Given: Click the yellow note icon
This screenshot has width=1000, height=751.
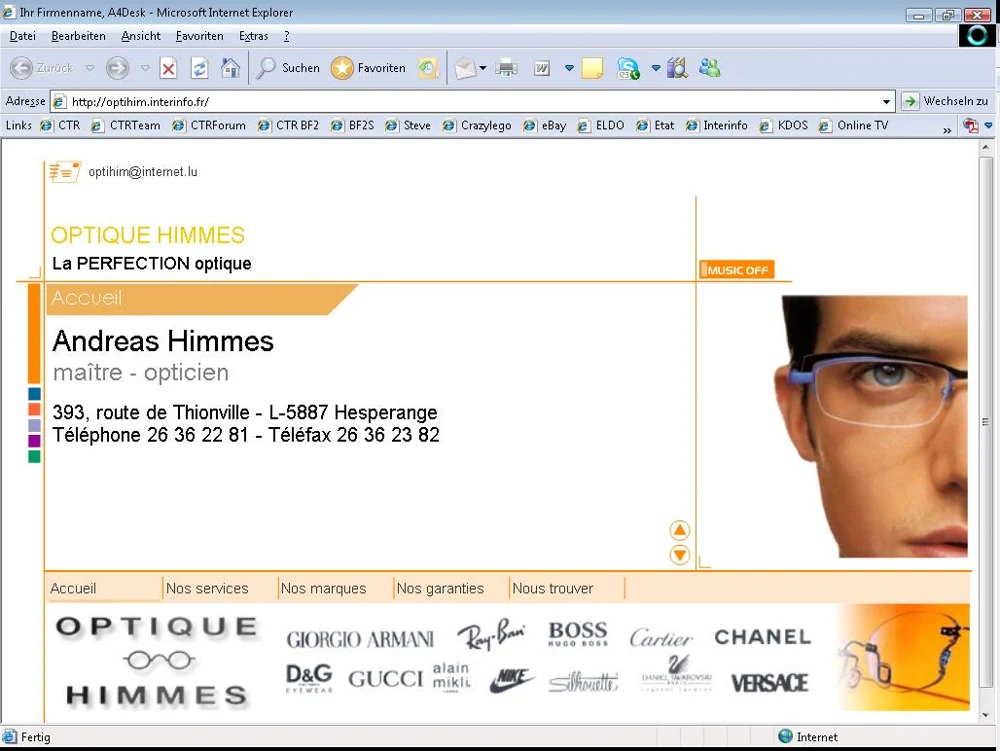Looking at the screenshot, I should coord(592,68).
